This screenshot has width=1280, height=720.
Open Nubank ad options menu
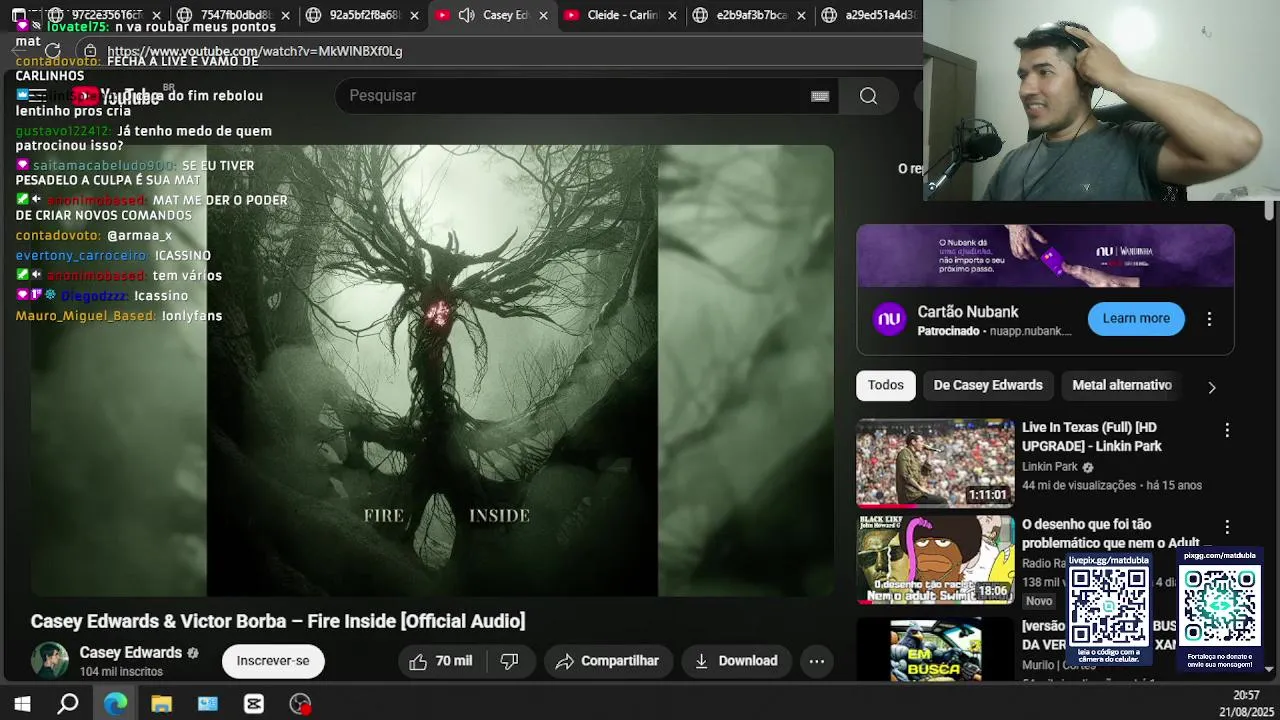(1209, 319)
